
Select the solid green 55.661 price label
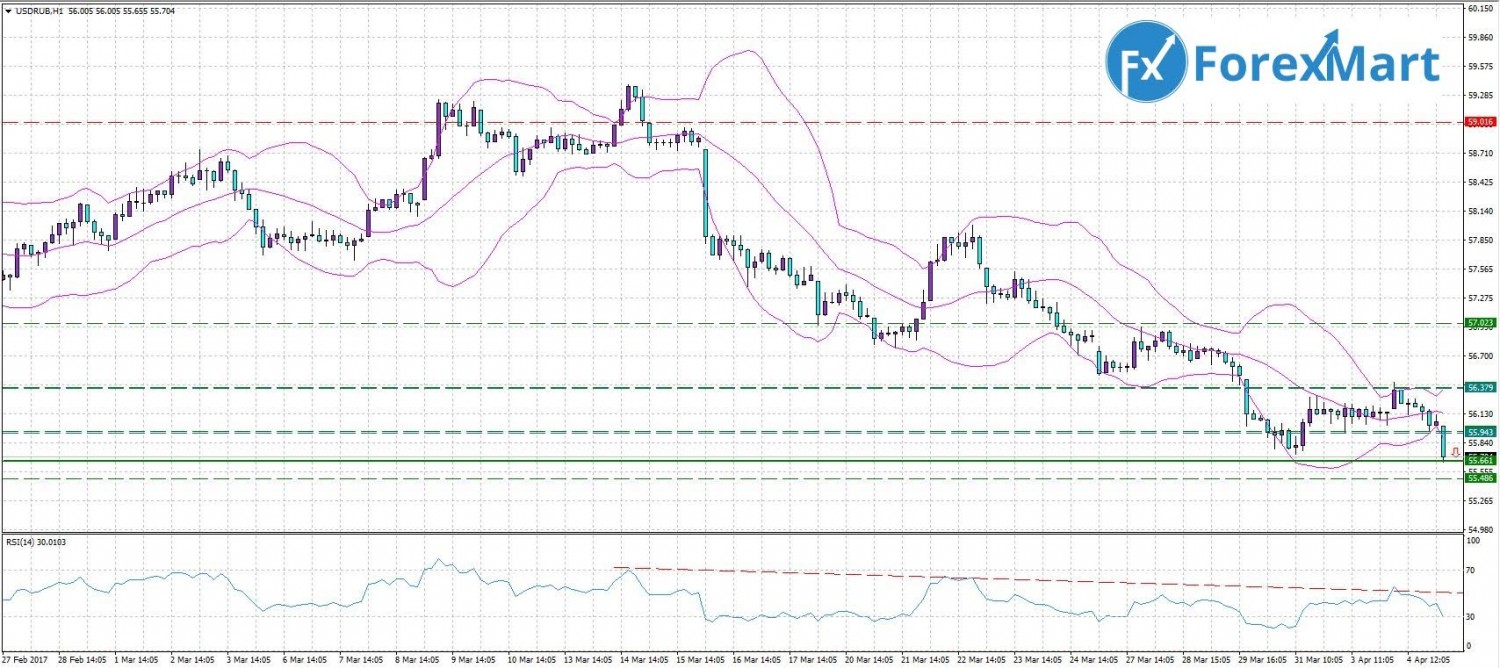pos(1479,461)
